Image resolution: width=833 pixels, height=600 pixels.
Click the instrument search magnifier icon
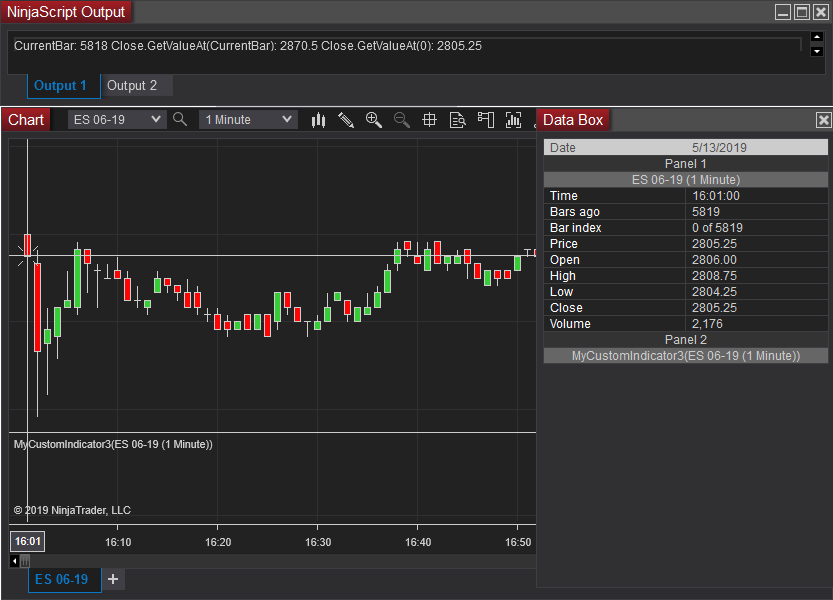[x=180, y=120]
